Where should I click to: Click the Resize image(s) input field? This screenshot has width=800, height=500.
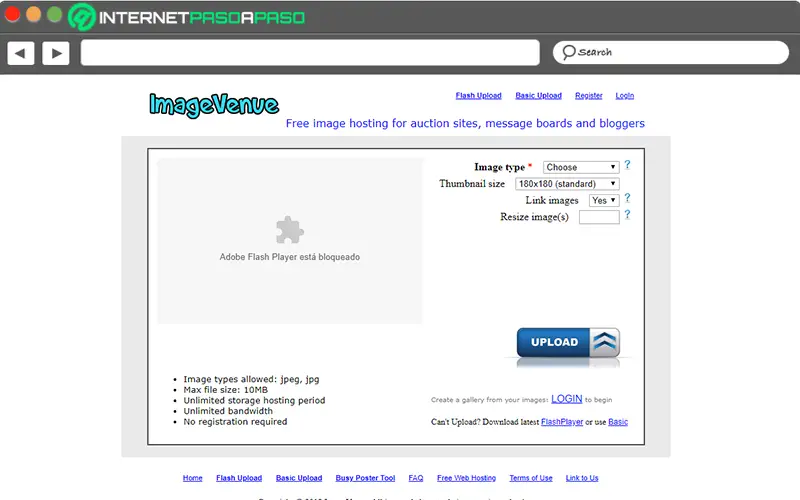click(599, 217)
